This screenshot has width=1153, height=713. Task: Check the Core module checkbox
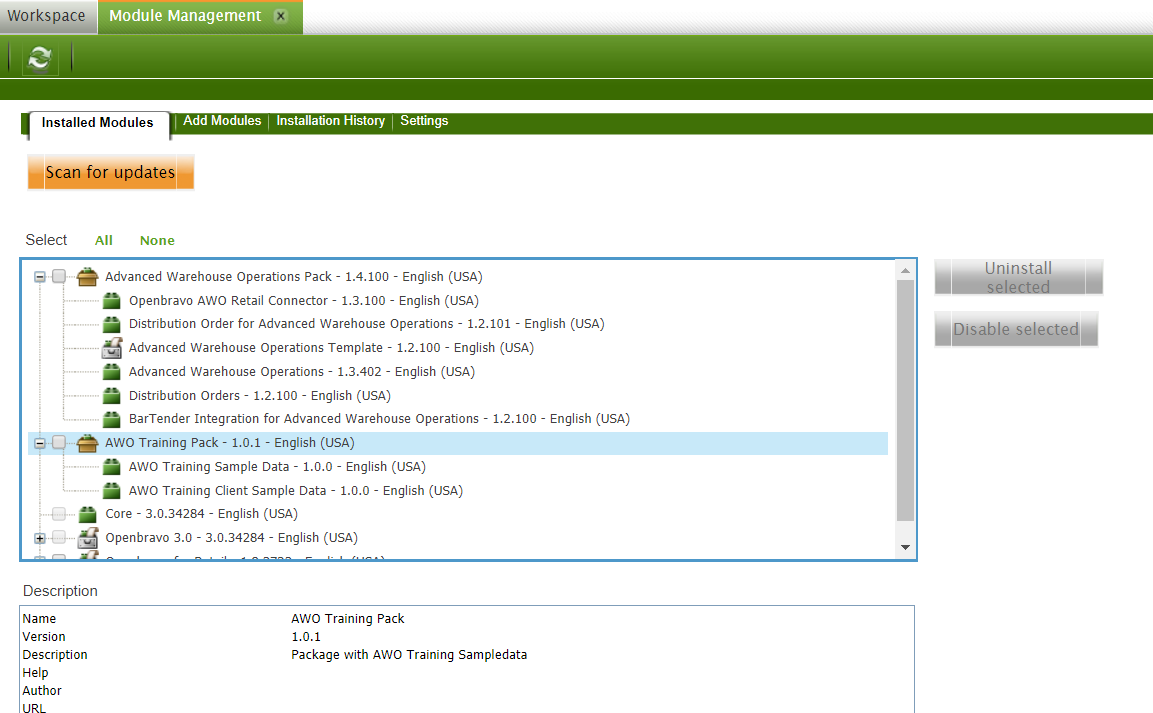[59, 514]
